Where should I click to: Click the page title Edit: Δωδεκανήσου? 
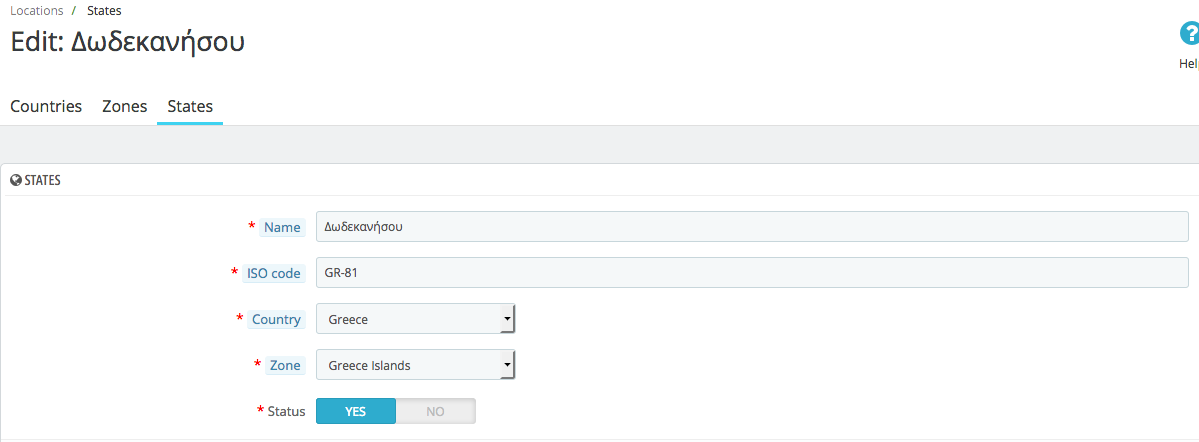pos(127,43)
